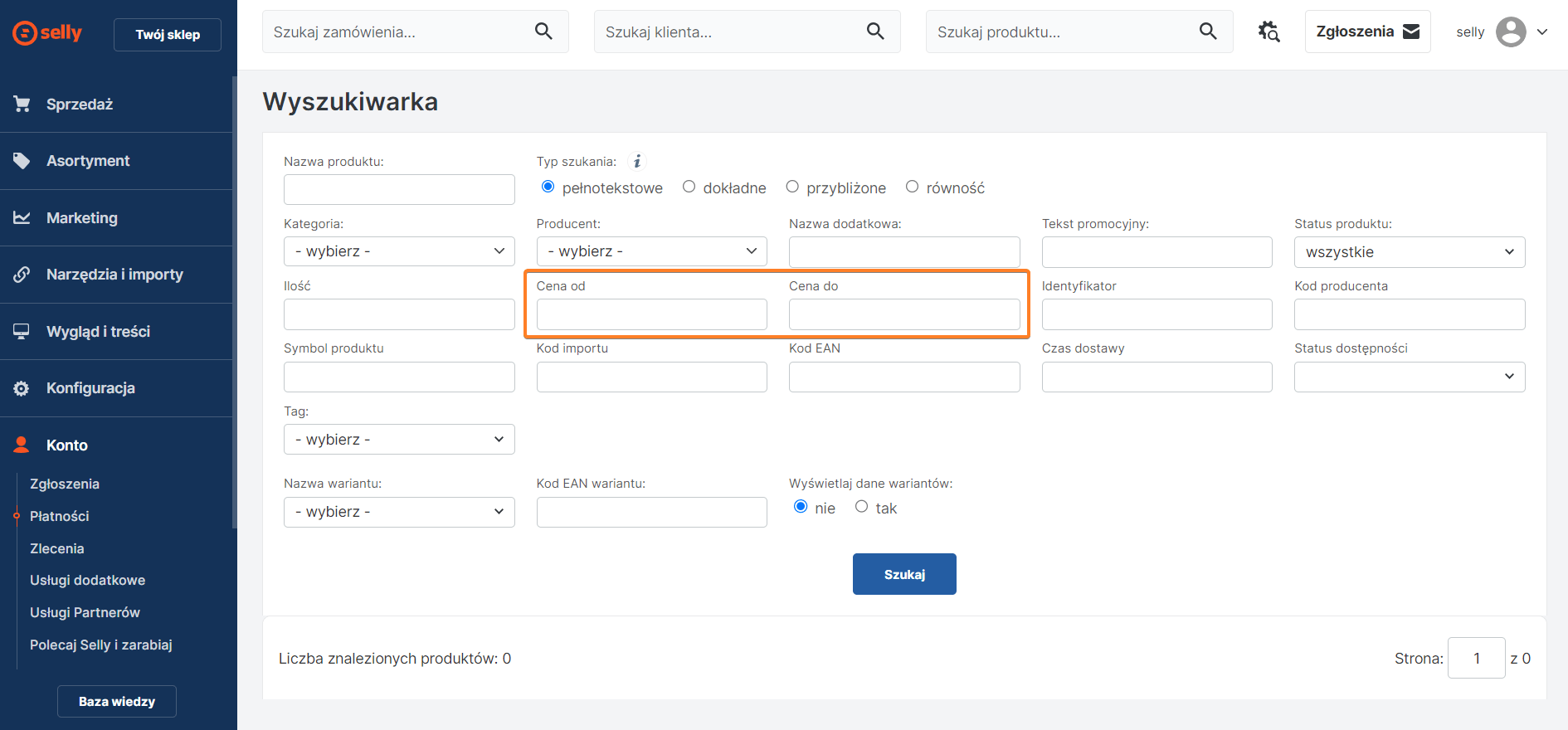Open the Asortyment menu
1568x730 pixels.
(x=88, y=161)
